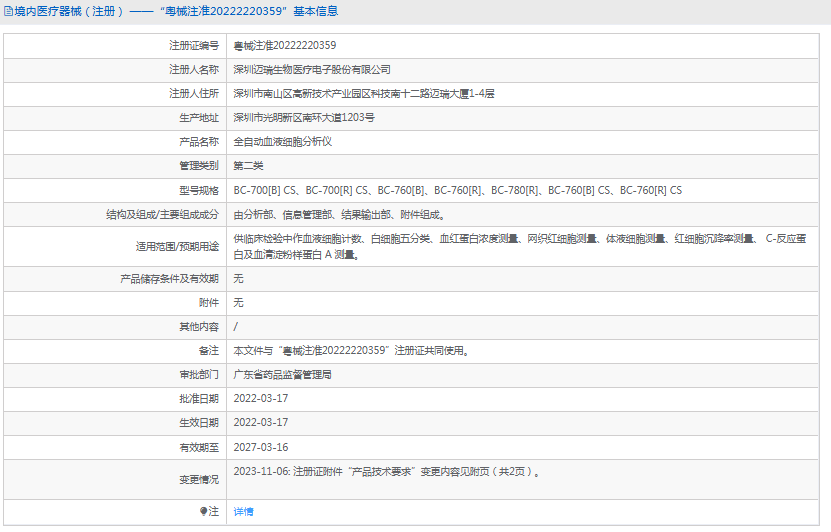Select 深圳市光明新区南环大道1203号 value
Screen dimensions: 831x532
pos(304,118)
